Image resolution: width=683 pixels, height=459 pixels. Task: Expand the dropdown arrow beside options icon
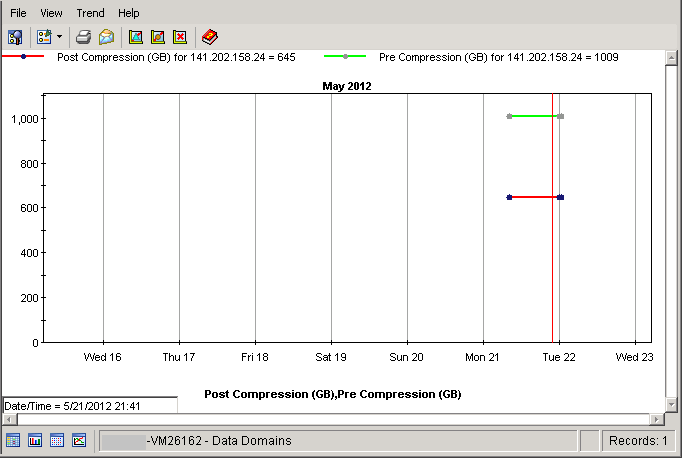click(59, 37)
